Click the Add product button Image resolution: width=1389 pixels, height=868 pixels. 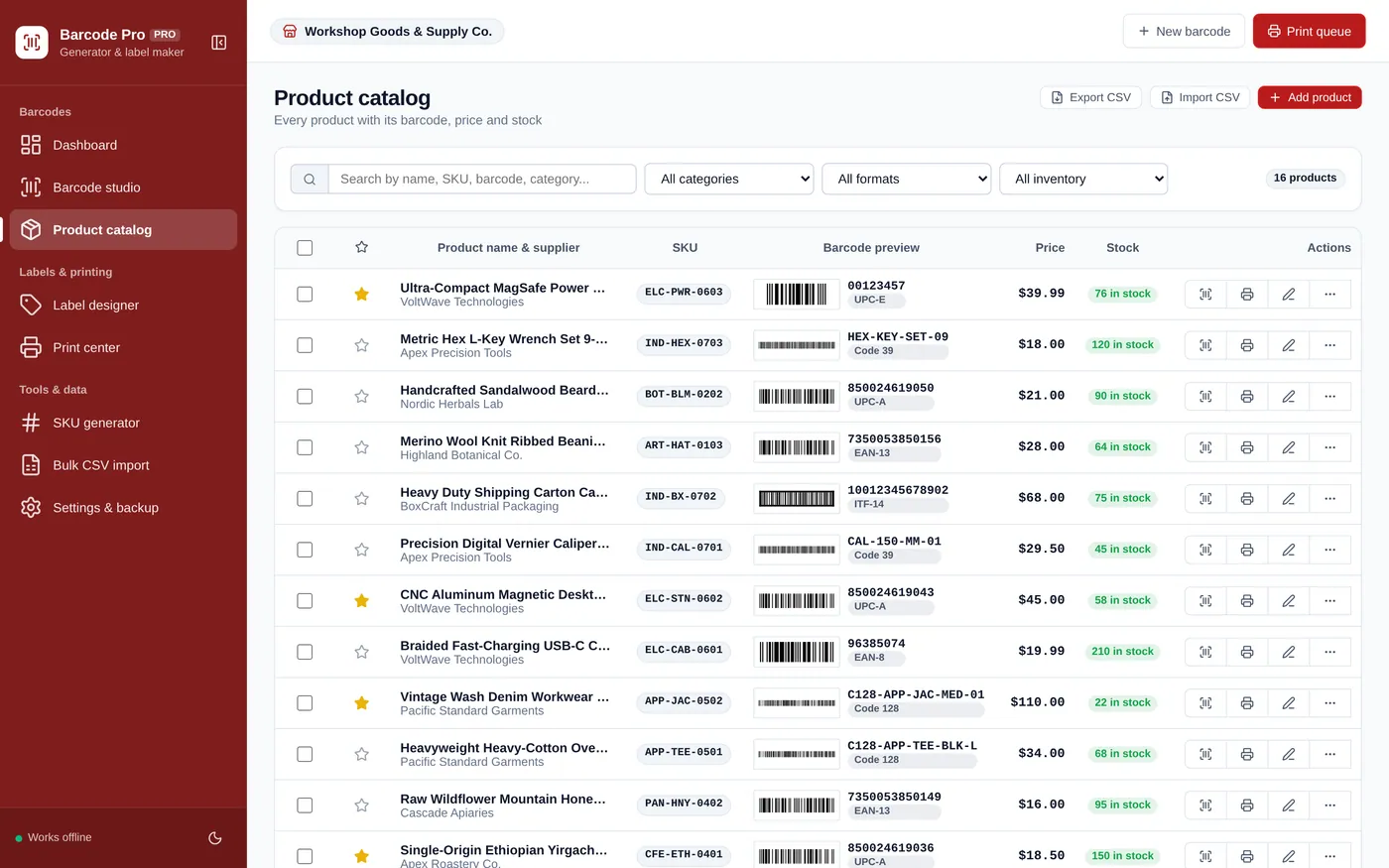click(x=1310, y=97)
